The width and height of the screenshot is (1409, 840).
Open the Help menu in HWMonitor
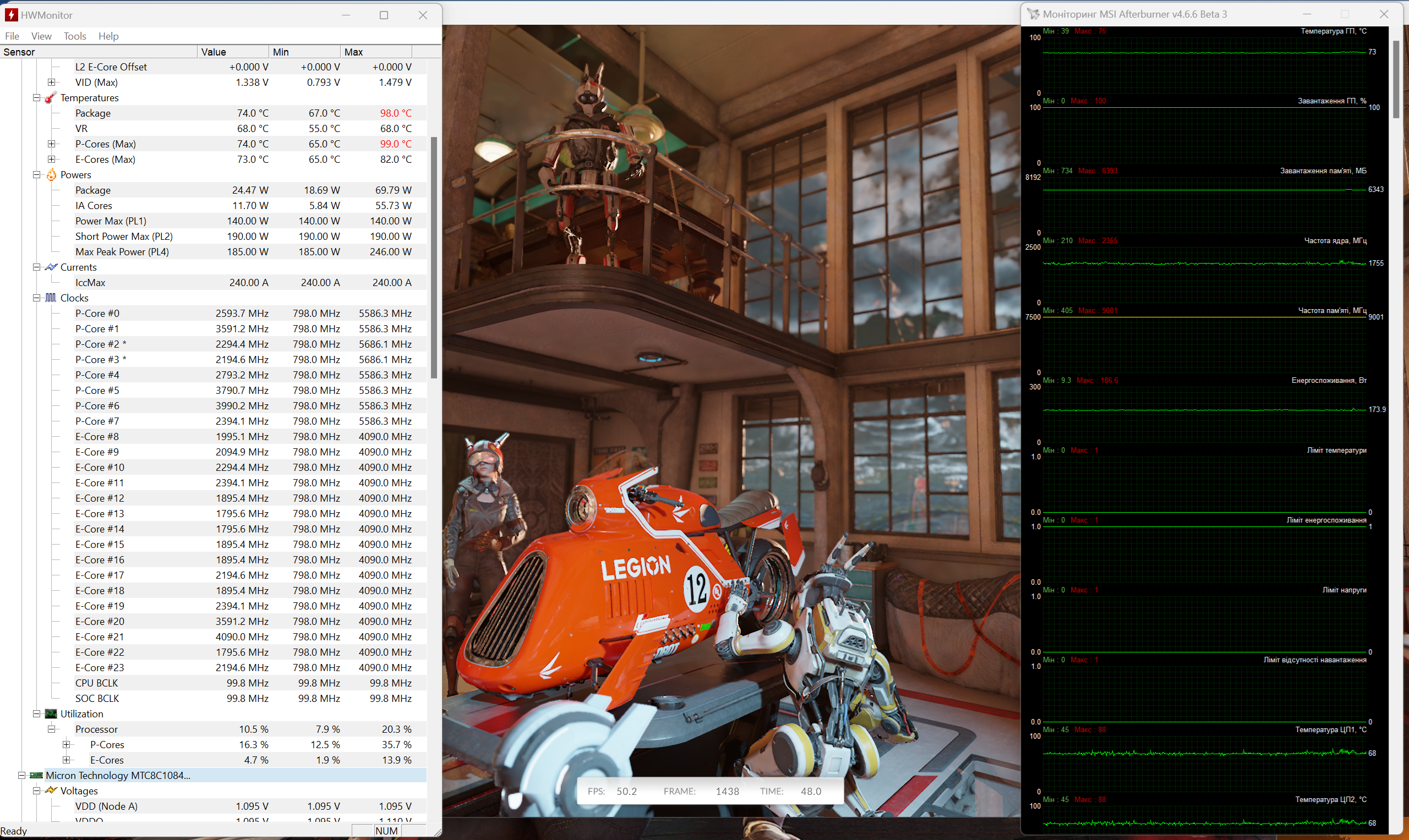[108, 36]
